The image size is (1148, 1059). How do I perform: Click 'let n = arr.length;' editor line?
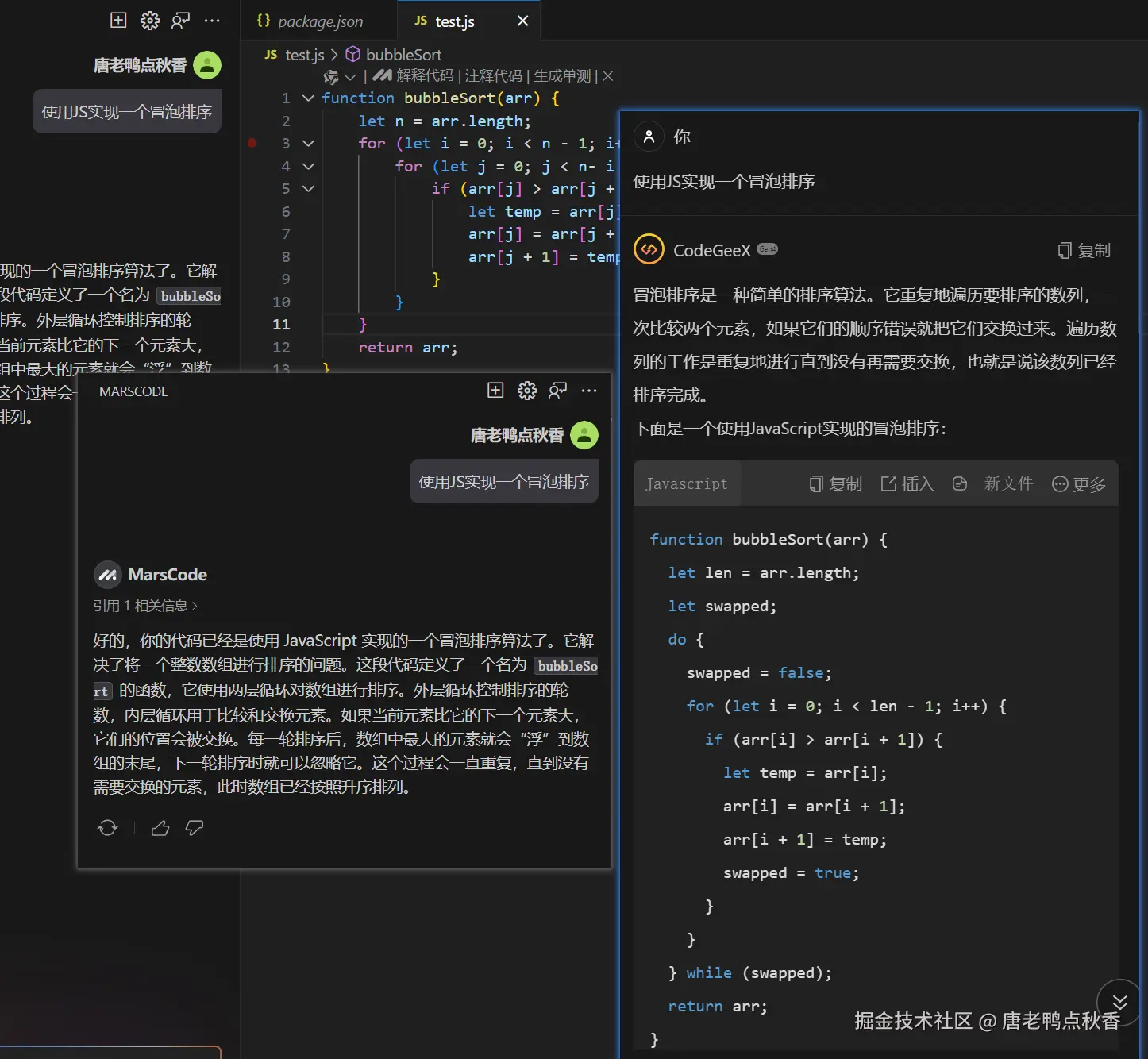coord(445,121)
